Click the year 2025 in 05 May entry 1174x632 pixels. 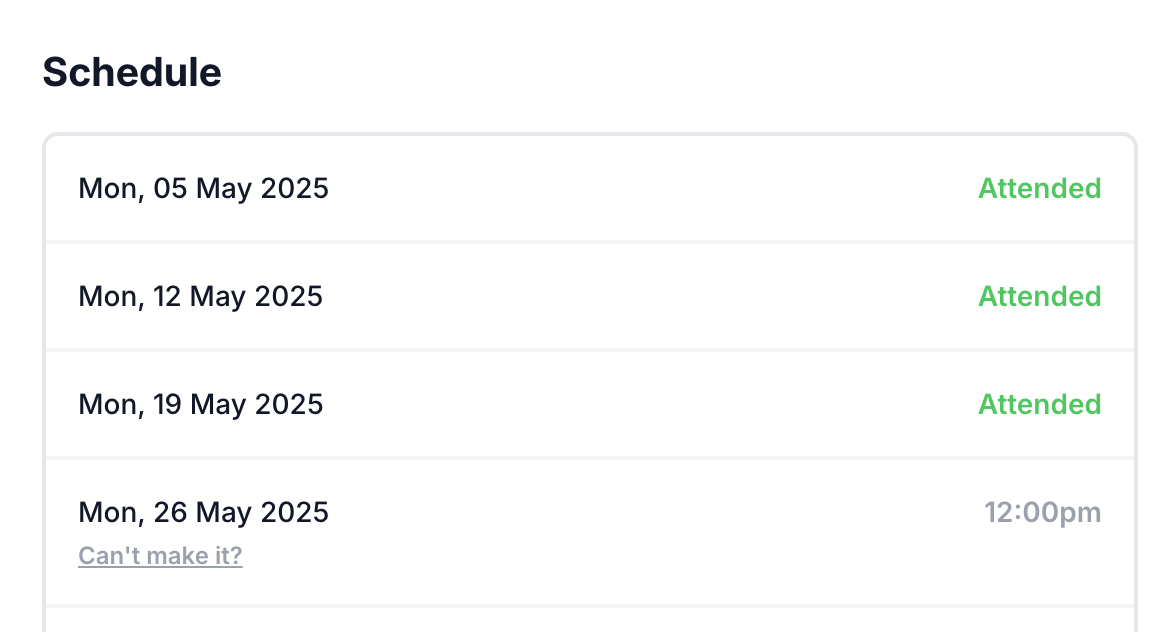click(294, 188)
